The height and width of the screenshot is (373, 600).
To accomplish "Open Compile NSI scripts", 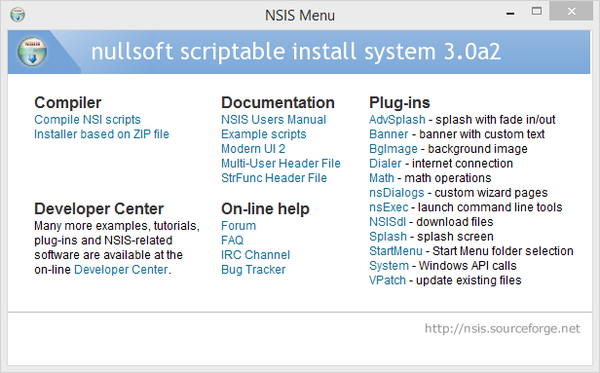I will pyautogui.click(x=87, y=120).
